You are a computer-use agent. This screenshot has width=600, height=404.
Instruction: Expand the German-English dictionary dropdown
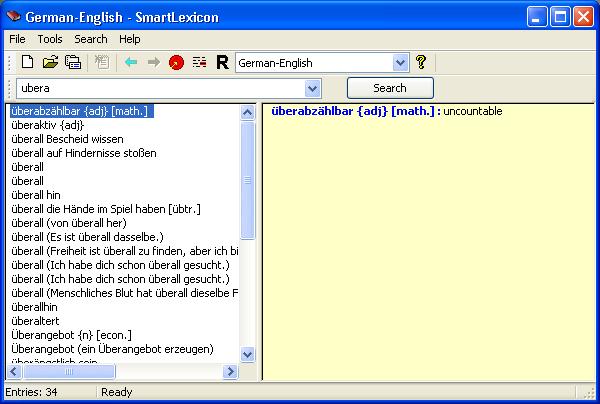tap(400, 63)
